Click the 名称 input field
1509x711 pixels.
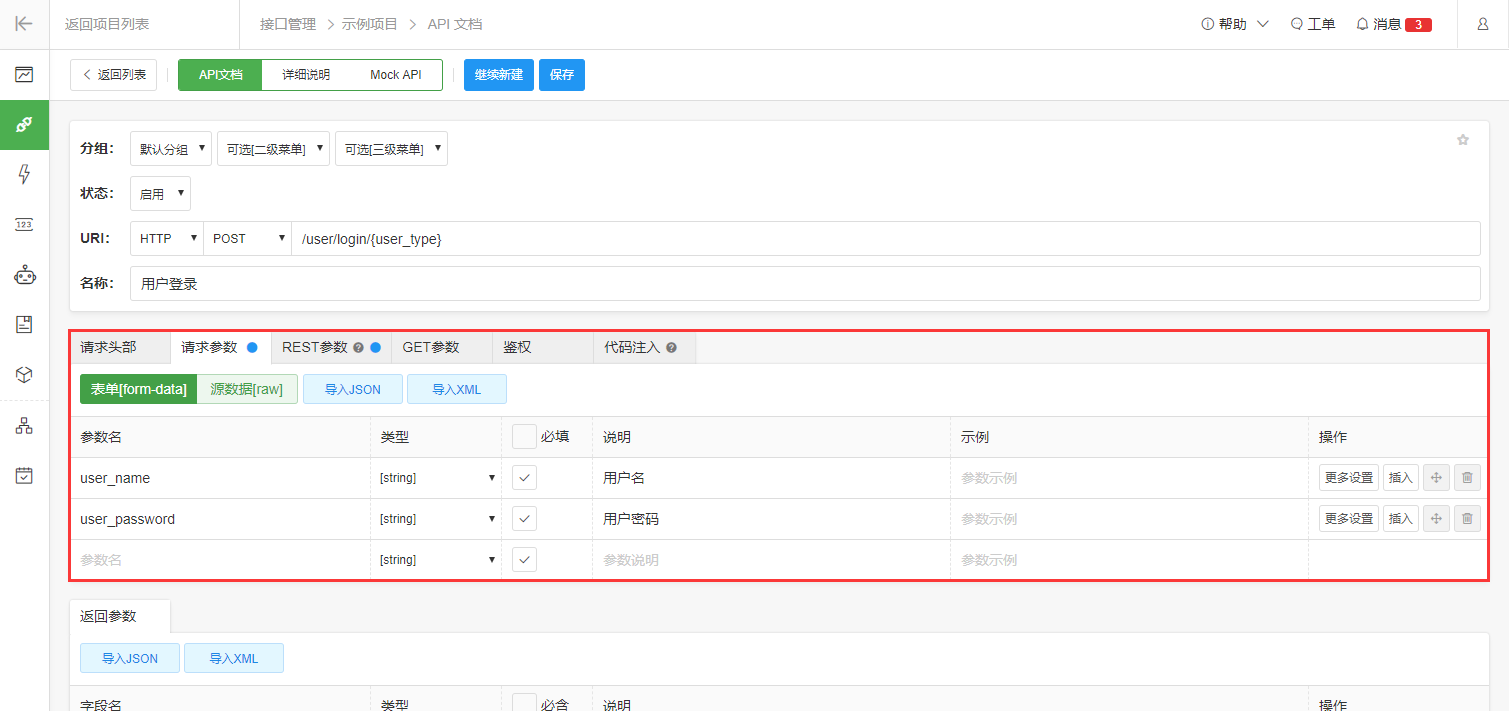click(804, 284)
